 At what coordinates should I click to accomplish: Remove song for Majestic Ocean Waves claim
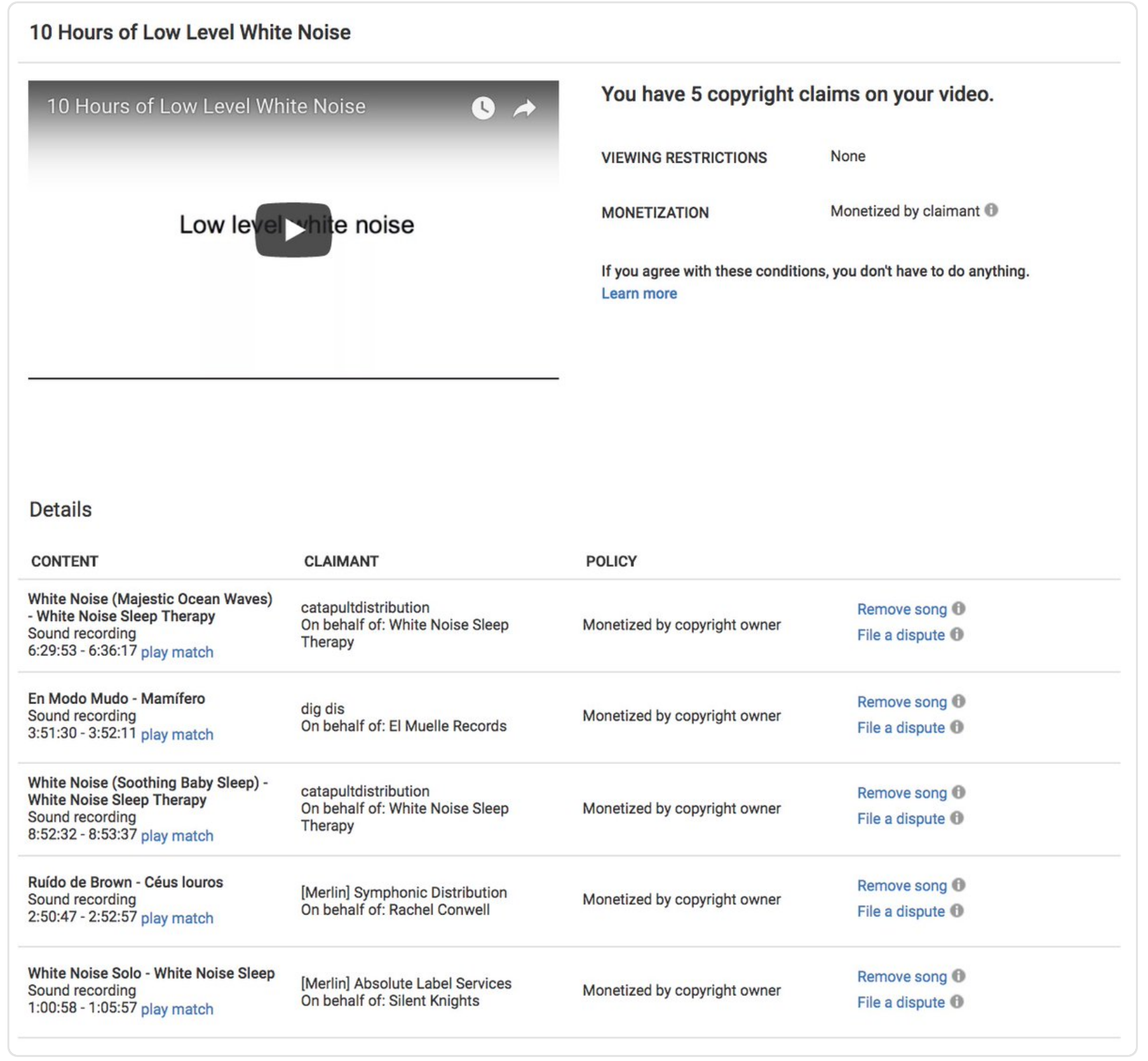pos(901,609)
